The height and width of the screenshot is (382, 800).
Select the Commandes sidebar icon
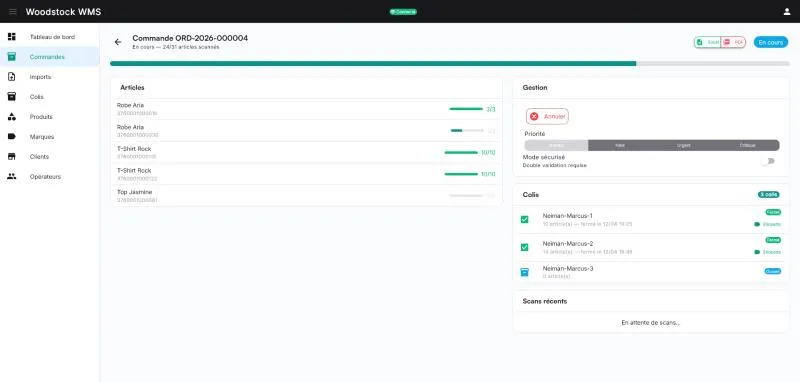(x=12, y=57)
